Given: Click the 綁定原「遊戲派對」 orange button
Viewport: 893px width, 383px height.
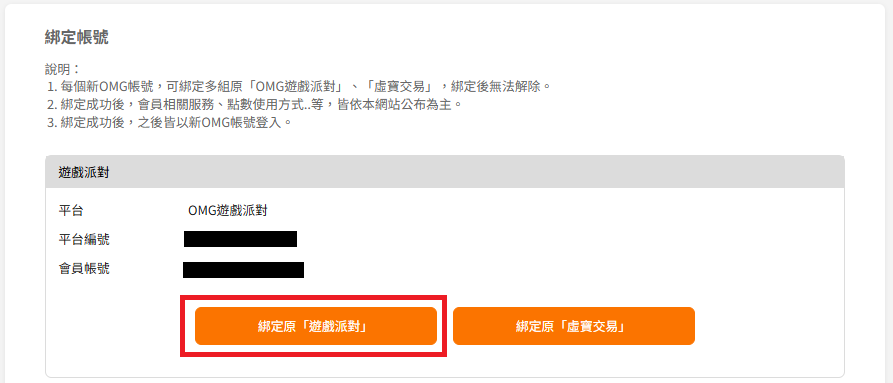Looking at the screenshot, I should coord(316,326).
